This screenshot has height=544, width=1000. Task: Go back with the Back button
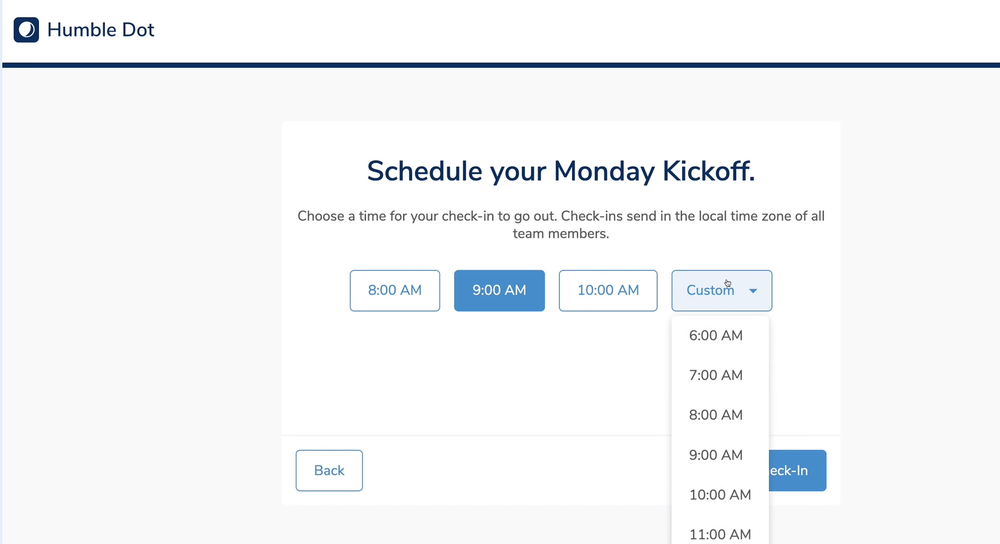[x=329, y=471]
